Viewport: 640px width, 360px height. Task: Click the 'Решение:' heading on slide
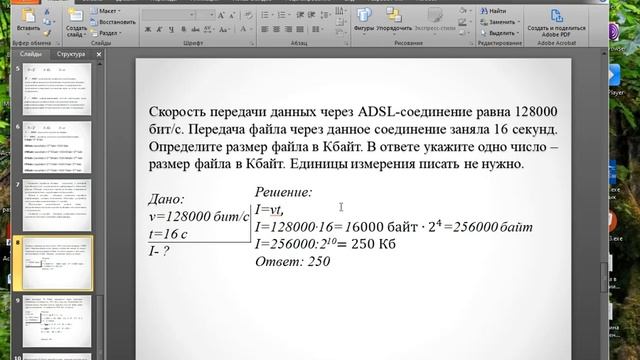[283, 192]
